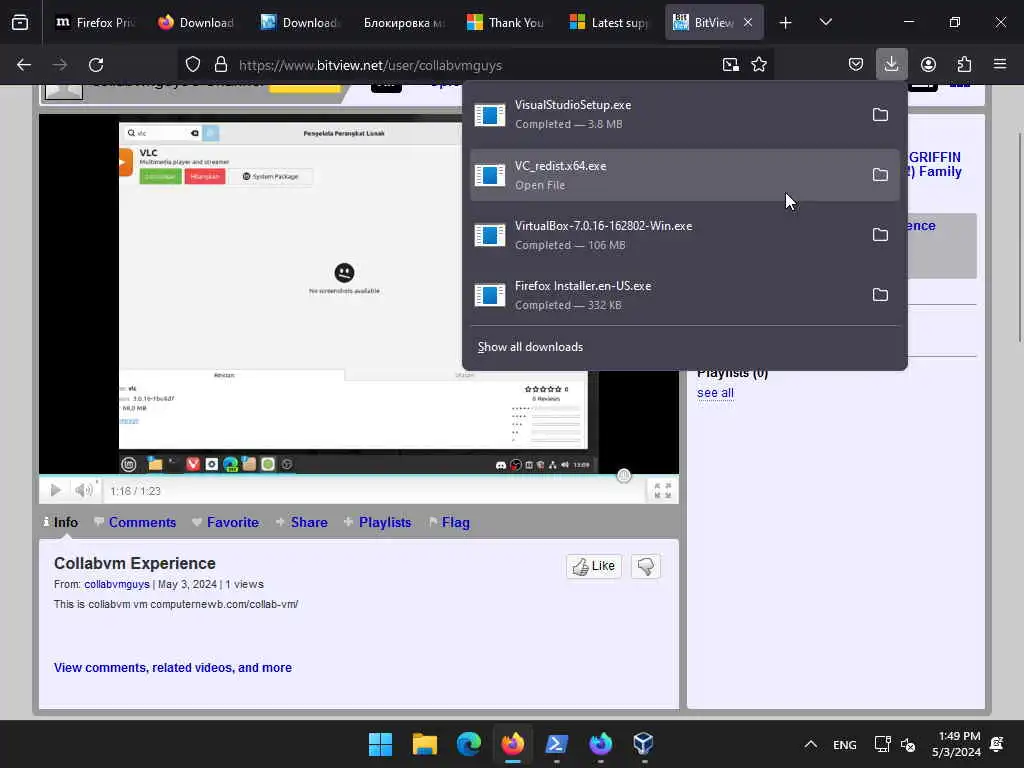This screenshot has height=768, width=1024.
Task: Switch to Downloads VirtualBox tab
Action: (x=300, y=23)
